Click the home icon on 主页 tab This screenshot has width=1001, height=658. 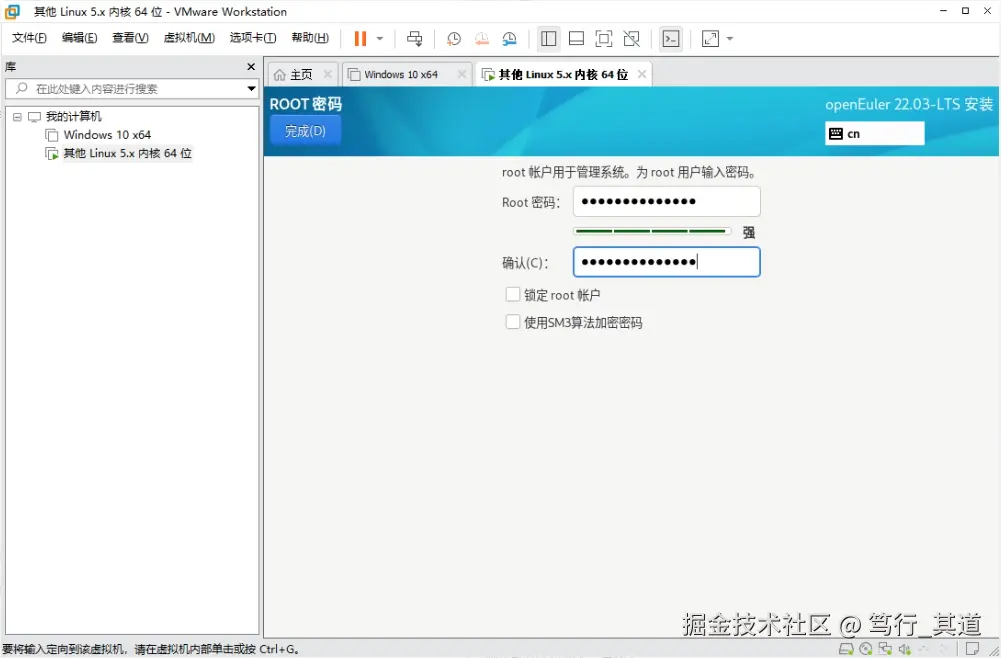pos(280,75)
